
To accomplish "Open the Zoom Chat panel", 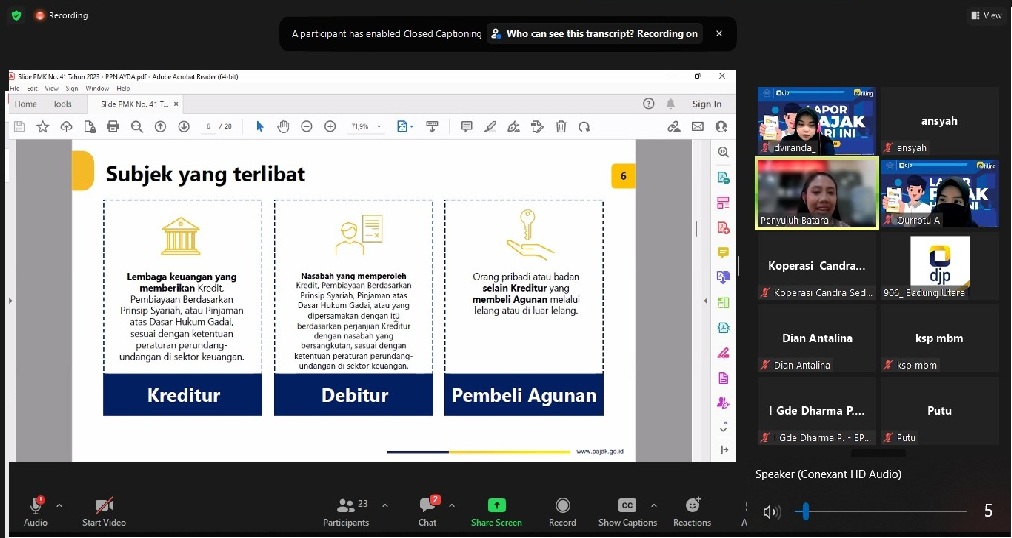I will (x=428, y=510).
